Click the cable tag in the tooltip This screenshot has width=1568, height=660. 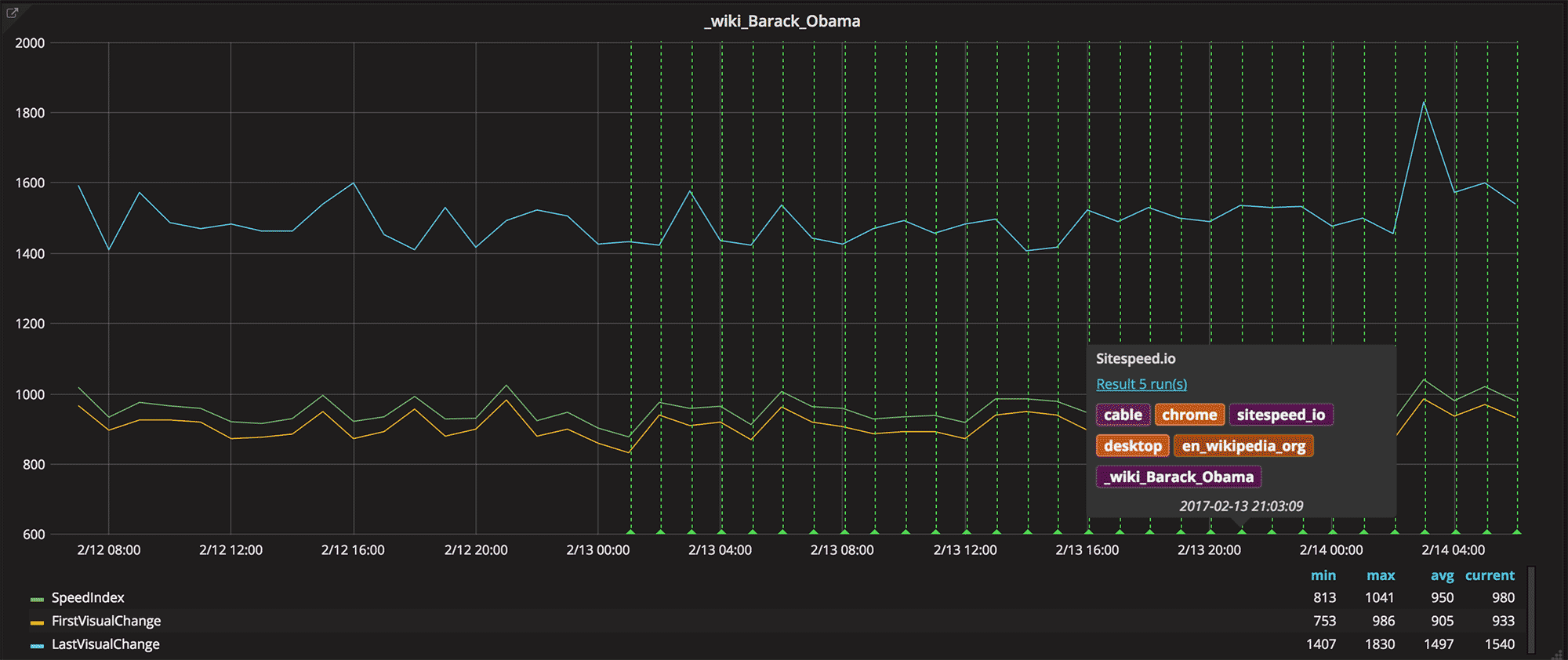coord(1123,415)
